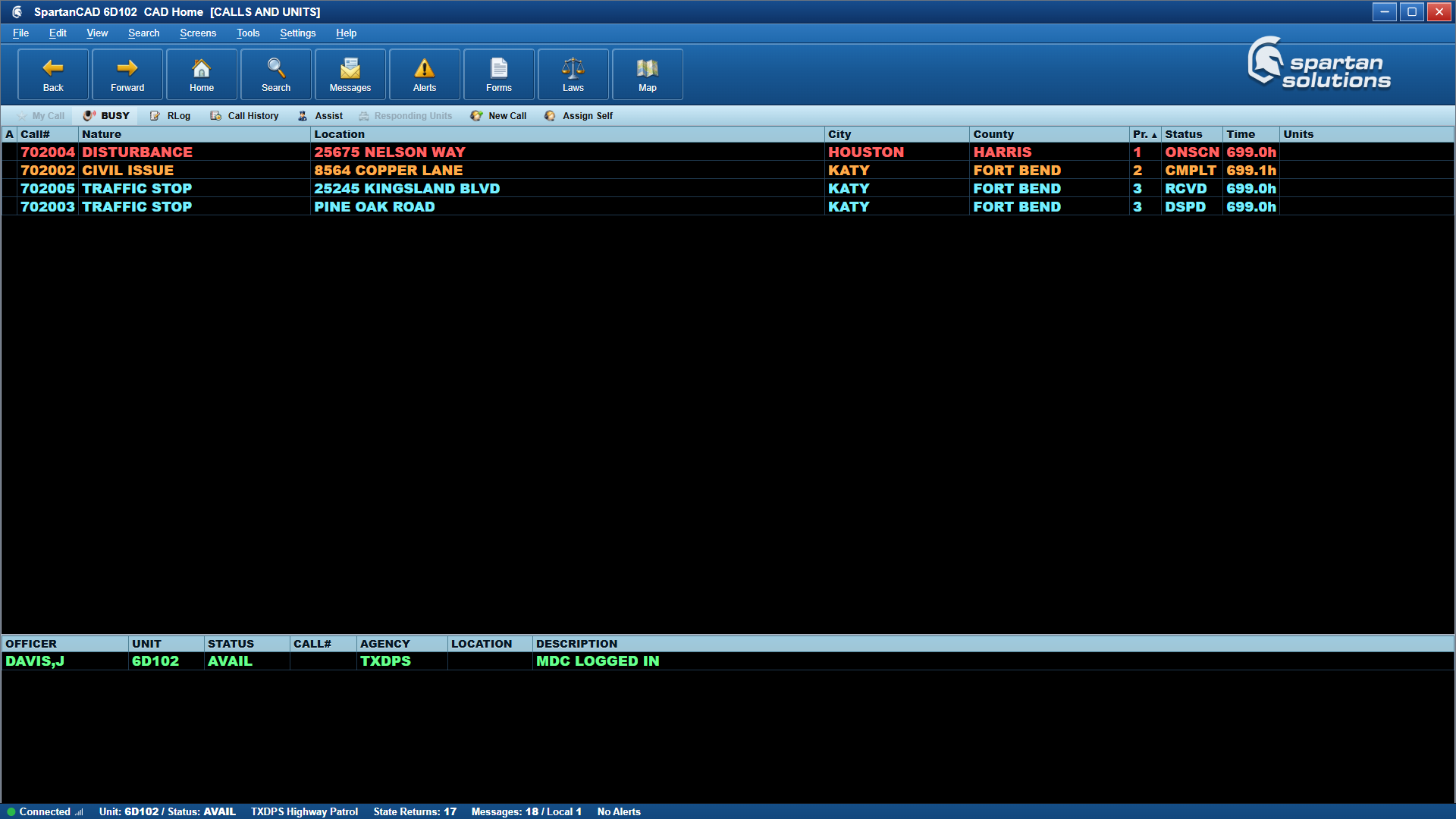Click the County column header
The width and height of the screenshot is (1456, 819).
[1050, 134]
